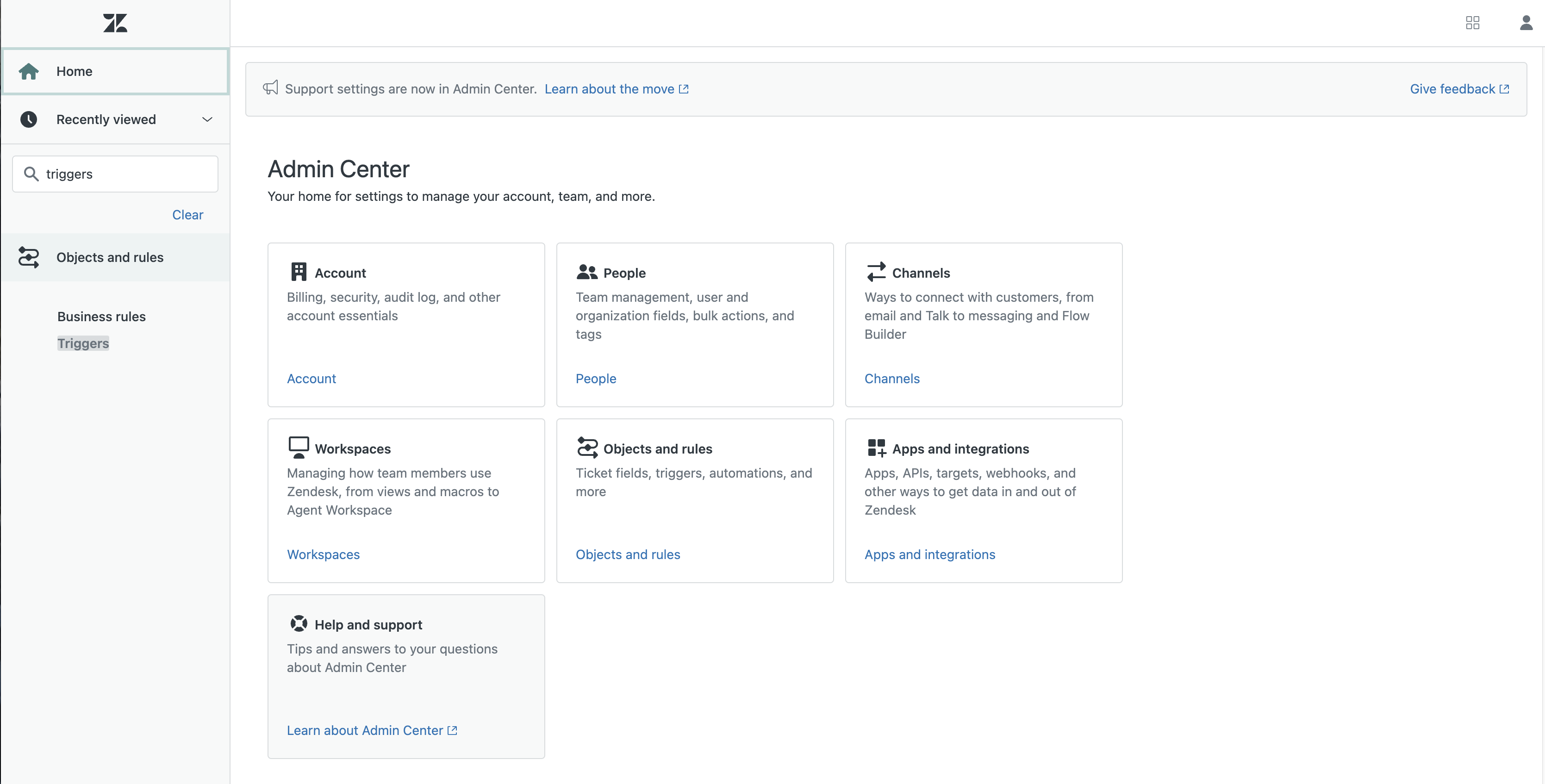Click the Help and support card title

click(x=368, y=624)
